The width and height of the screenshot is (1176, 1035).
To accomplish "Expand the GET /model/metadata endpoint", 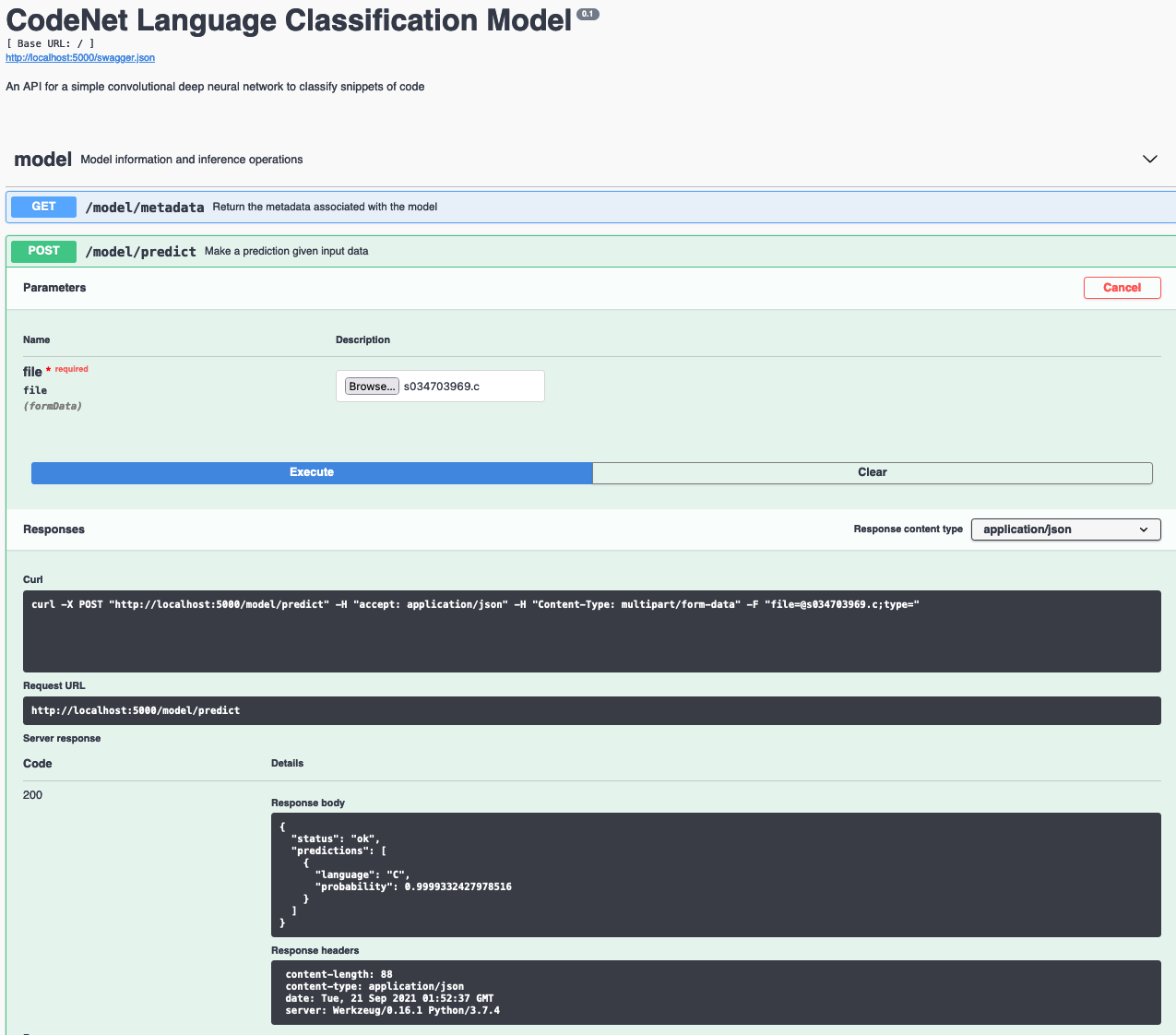I will click(590, 207).
